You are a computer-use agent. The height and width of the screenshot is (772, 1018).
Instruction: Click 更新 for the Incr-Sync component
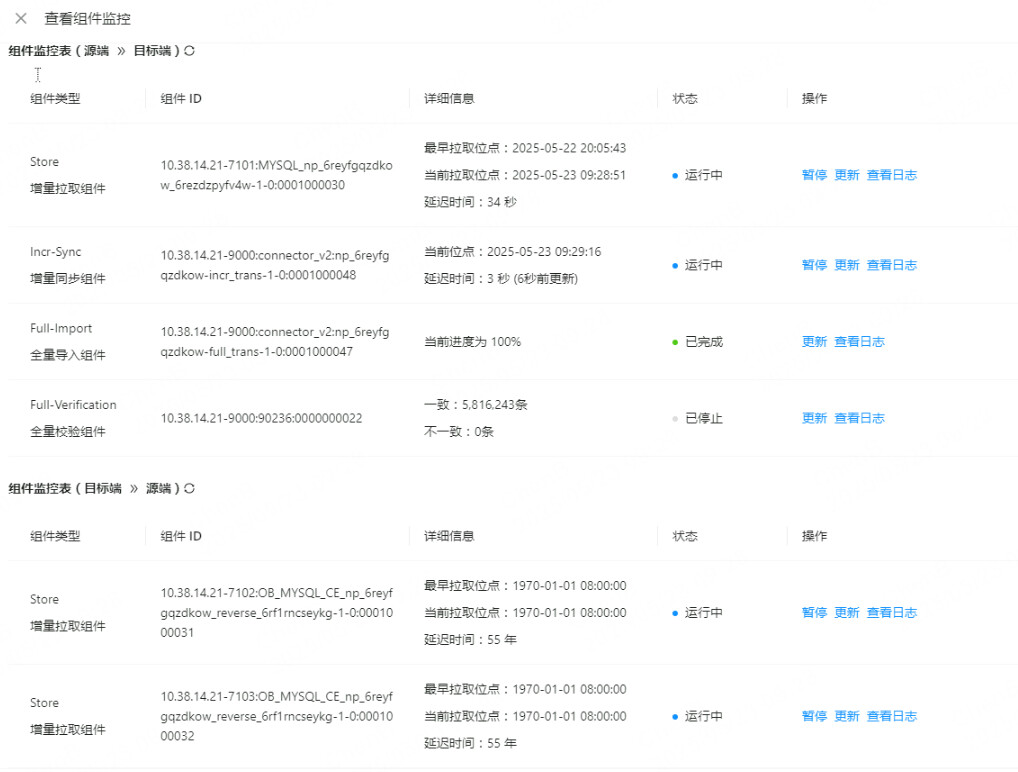[847, 265]
